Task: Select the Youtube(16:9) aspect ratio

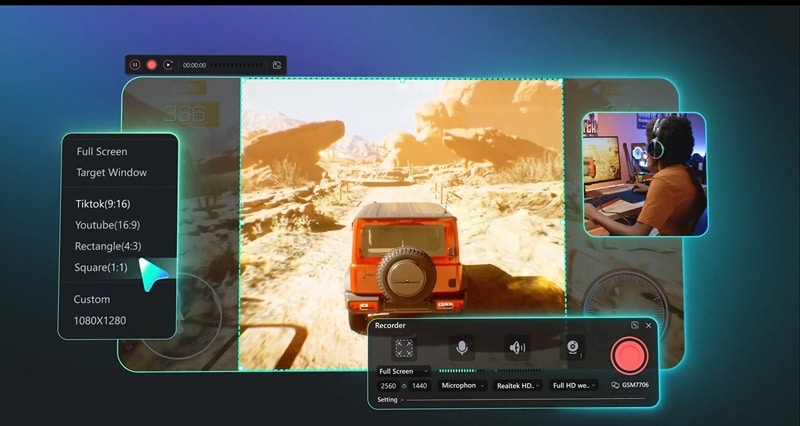Action: pyautogui.click(x=108, y=225)
